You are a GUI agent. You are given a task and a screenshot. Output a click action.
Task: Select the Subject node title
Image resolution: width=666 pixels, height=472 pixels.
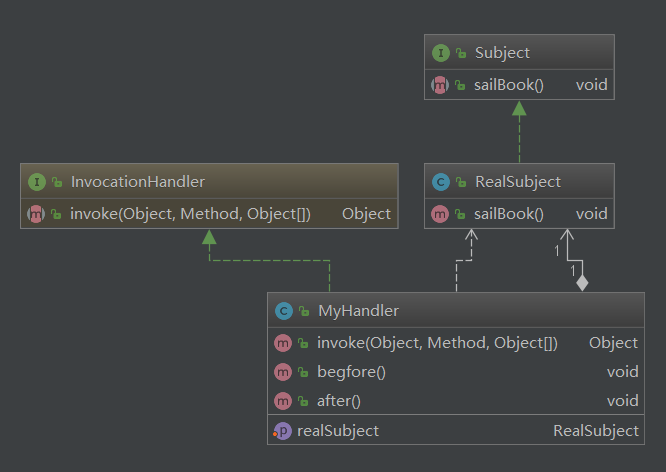[x=502, y=53]
